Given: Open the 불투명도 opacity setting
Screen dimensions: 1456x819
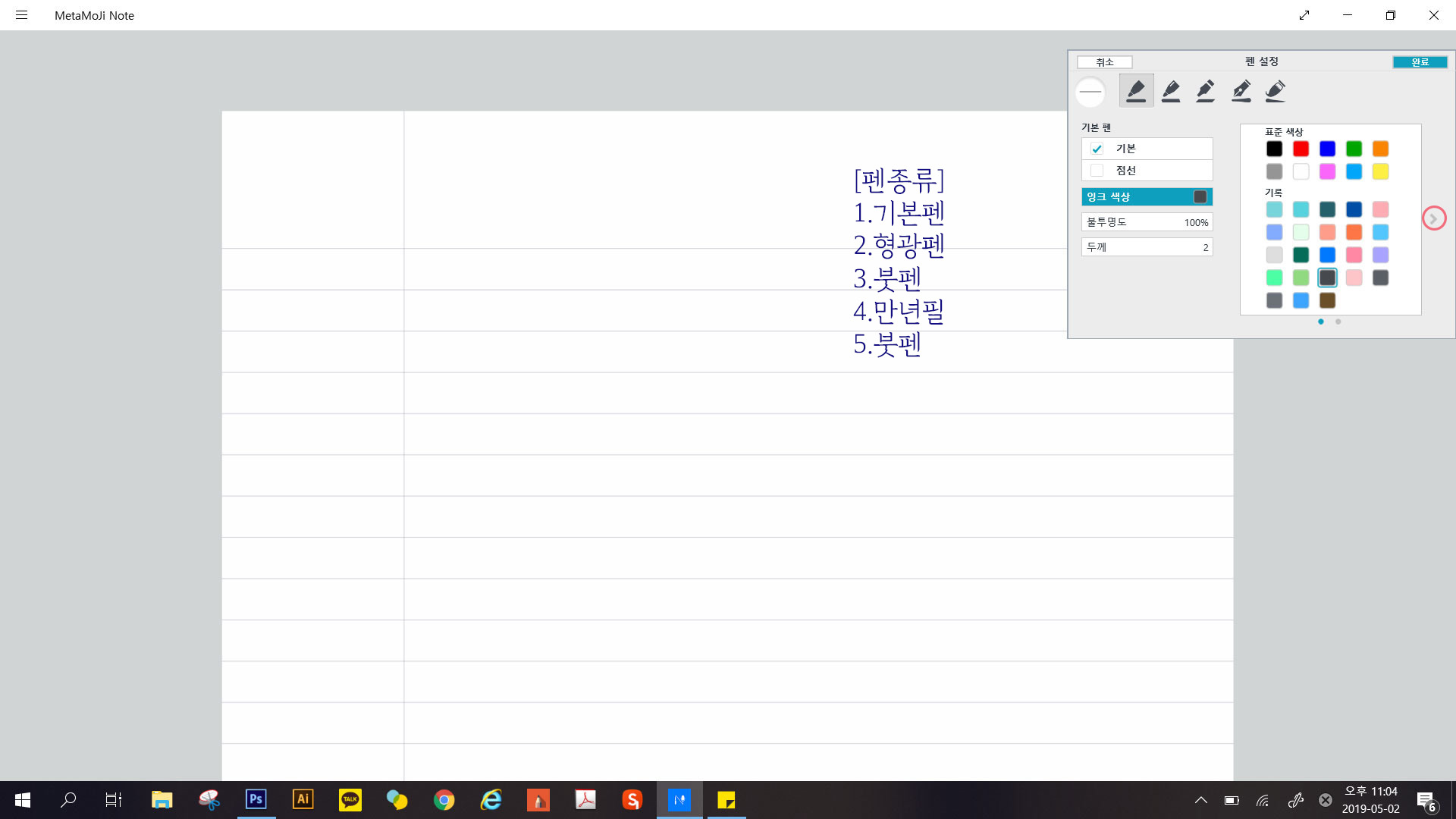Looking at the screenshot, I should pos(1147,222).
